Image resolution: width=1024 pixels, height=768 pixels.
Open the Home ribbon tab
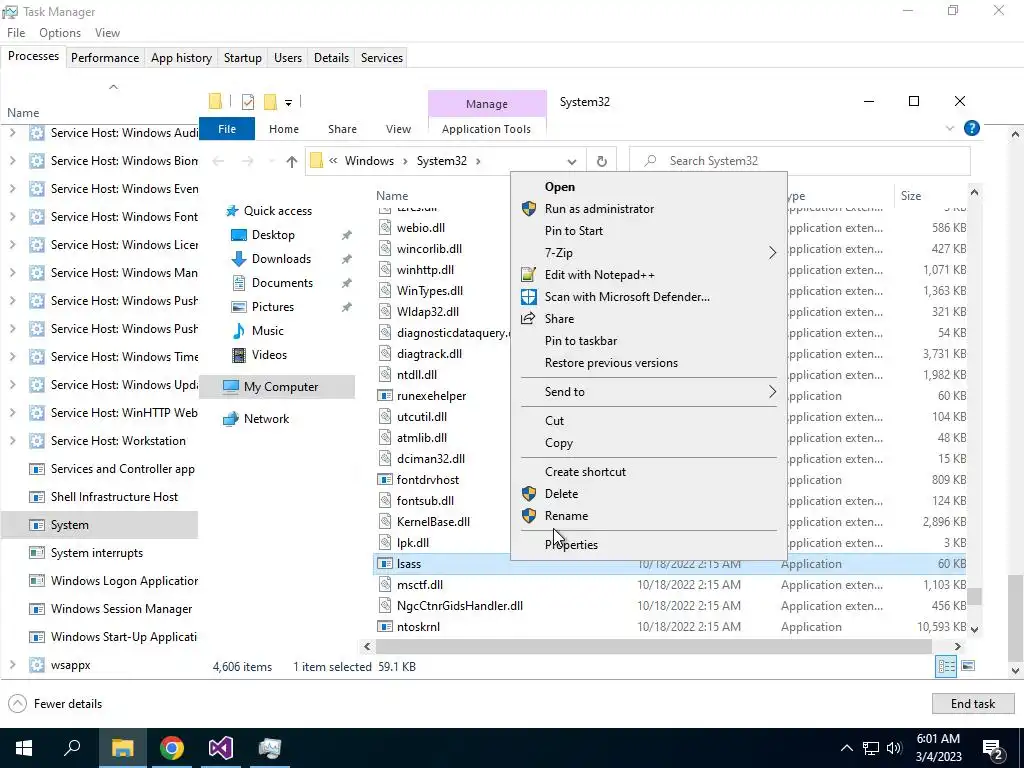[x=283, y=129]
